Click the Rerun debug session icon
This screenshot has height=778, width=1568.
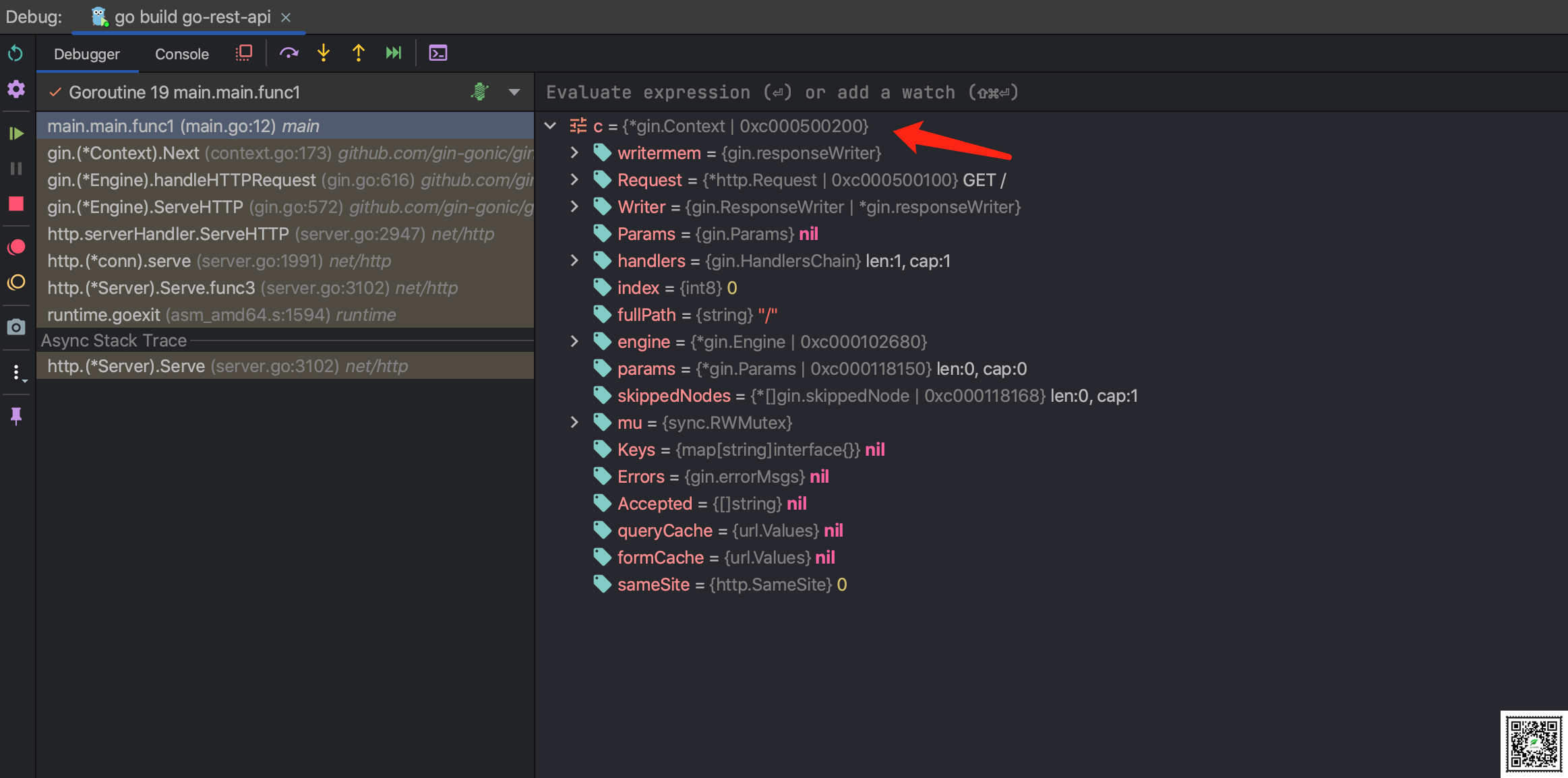pos(16,53)
